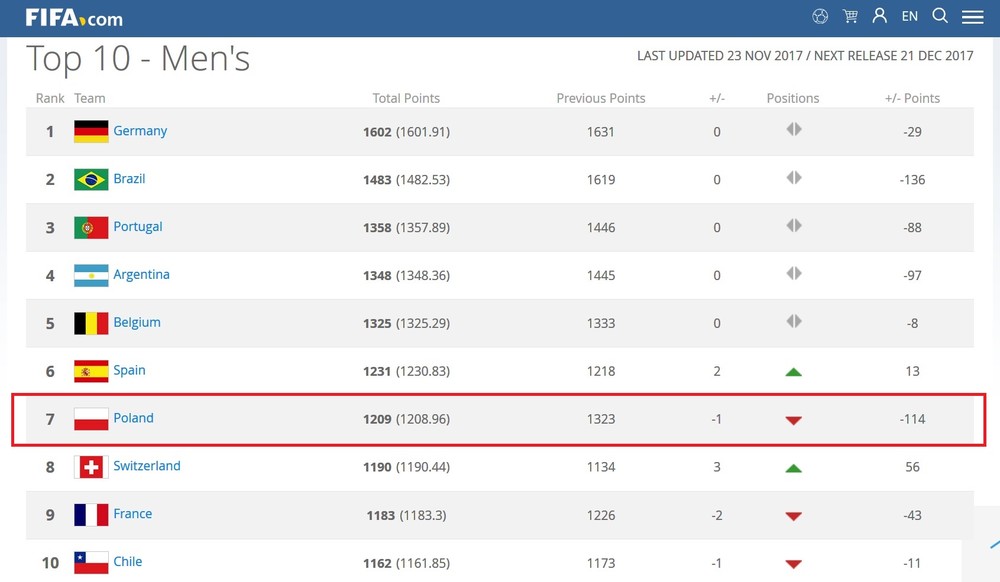Image resolution: width=1000 pixels, height=582 pixels.
Task: Open the Portugal team link
Action: point(138,227)
